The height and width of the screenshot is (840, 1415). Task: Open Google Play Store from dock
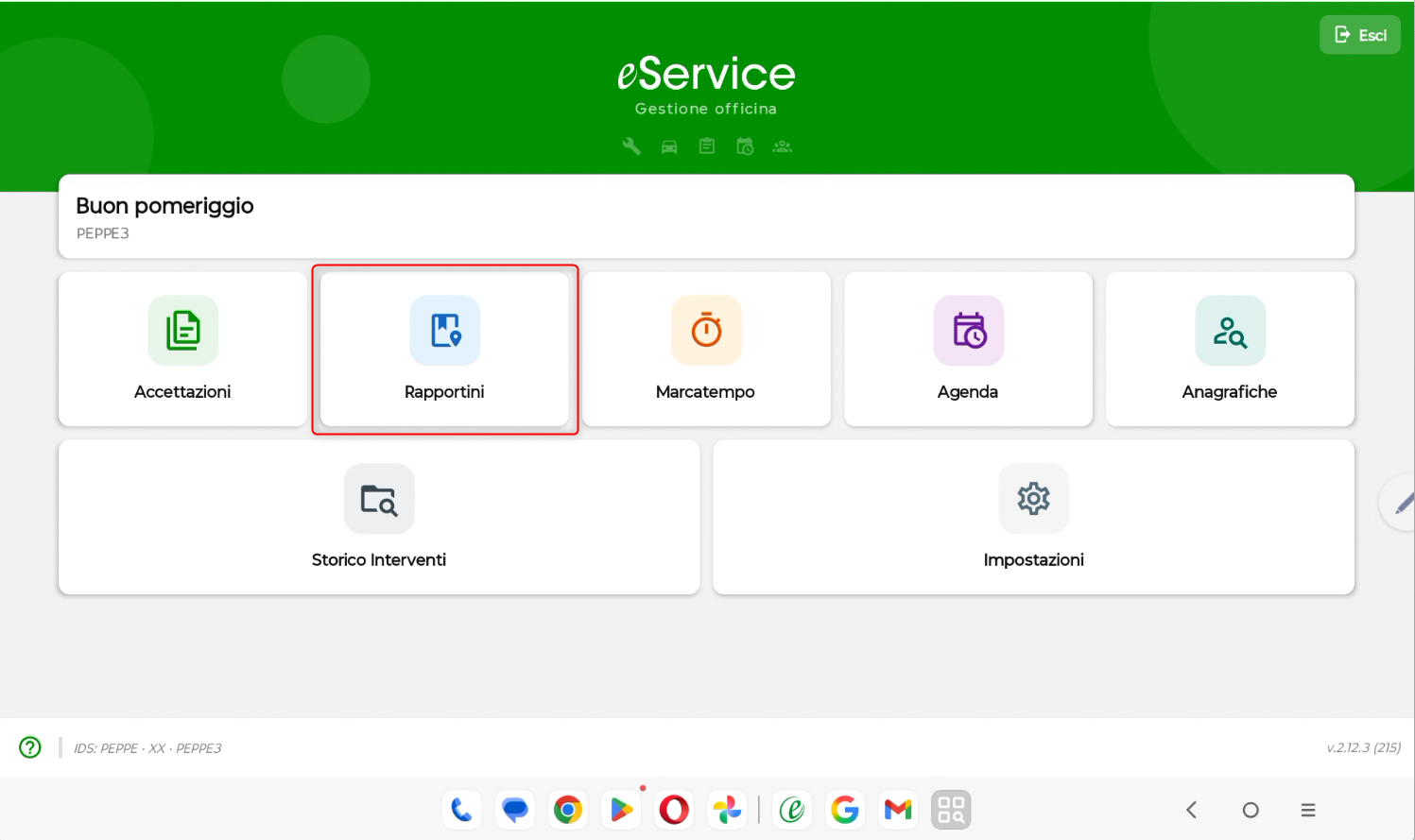tap(621, 810)
